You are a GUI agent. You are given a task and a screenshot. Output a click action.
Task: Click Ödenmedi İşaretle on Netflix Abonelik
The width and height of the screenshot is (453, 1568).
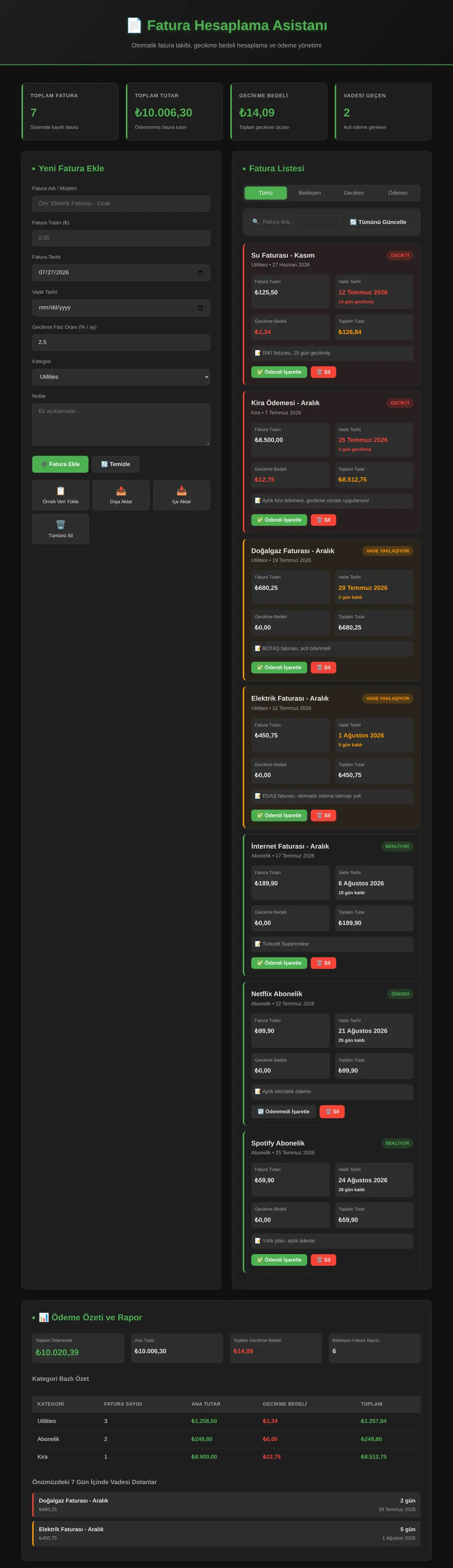[x=284, y=1112]
